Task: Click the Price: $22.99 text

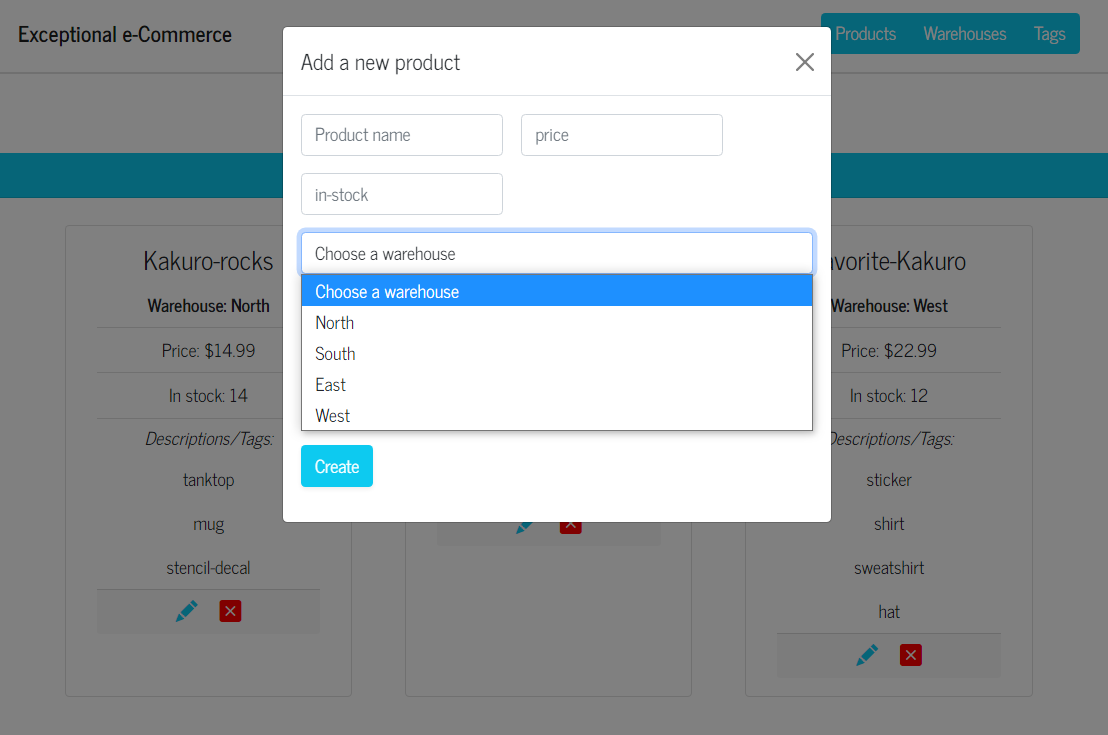Action: point(889,351)
